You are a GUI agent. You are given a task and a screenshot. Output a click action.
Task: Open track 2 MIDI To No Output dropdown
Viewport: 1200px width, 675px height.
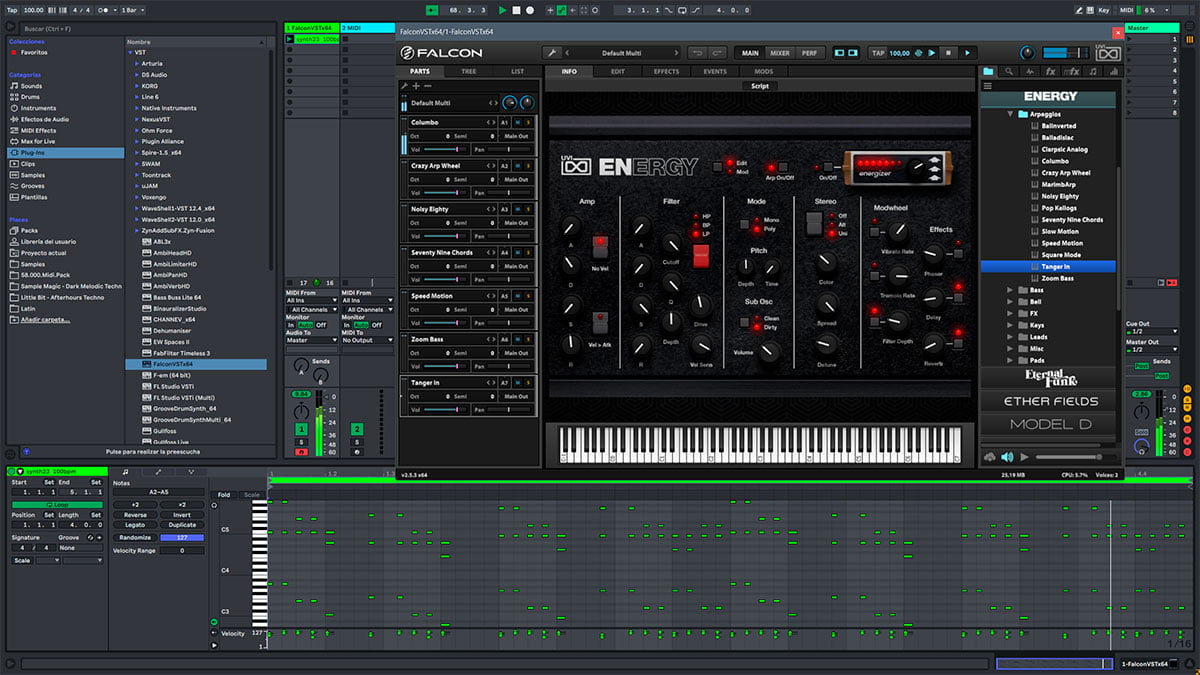pyautogui.click(x=365, y=340)
